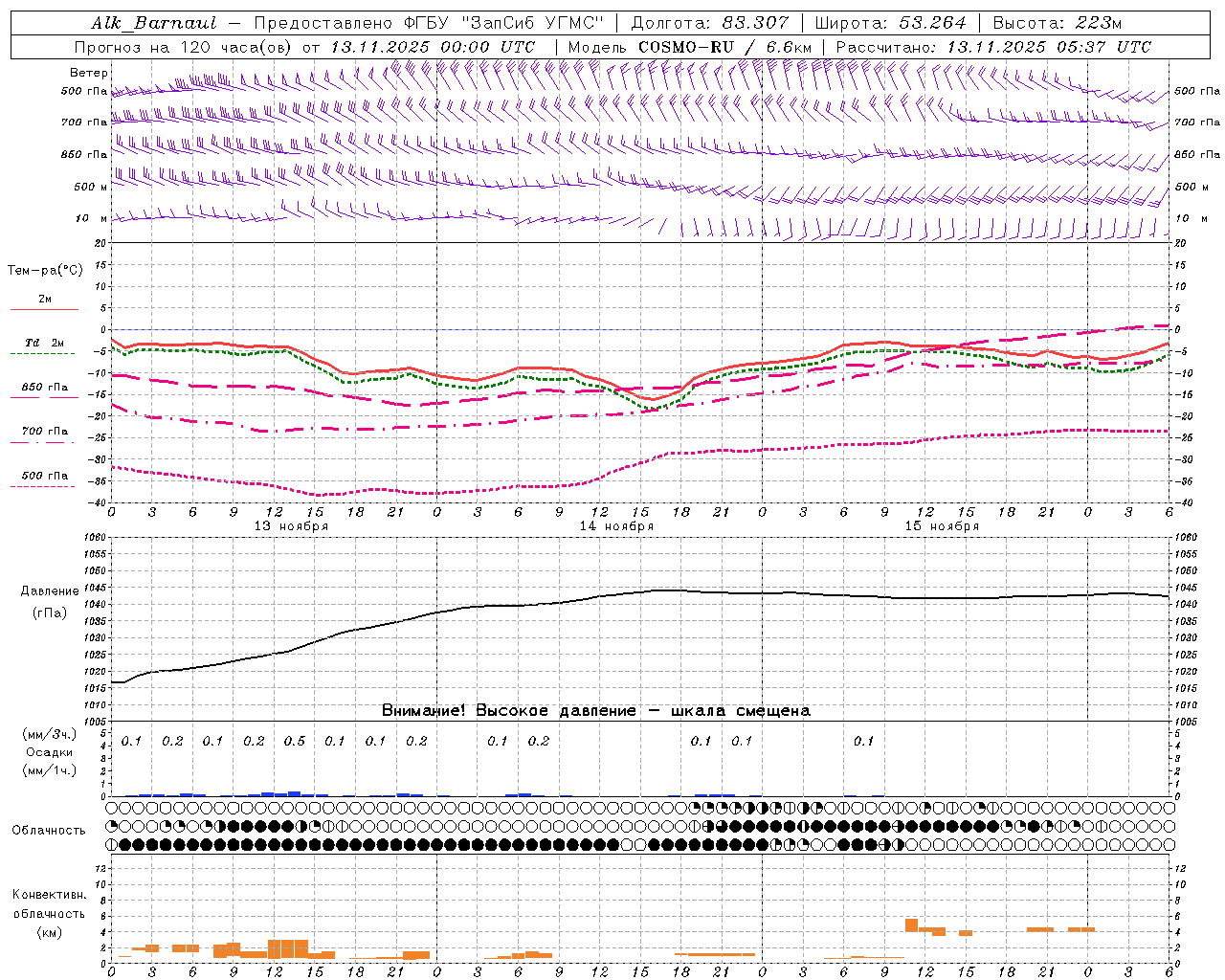Click the Td 2м dew point legend entry

click(45, 343)
